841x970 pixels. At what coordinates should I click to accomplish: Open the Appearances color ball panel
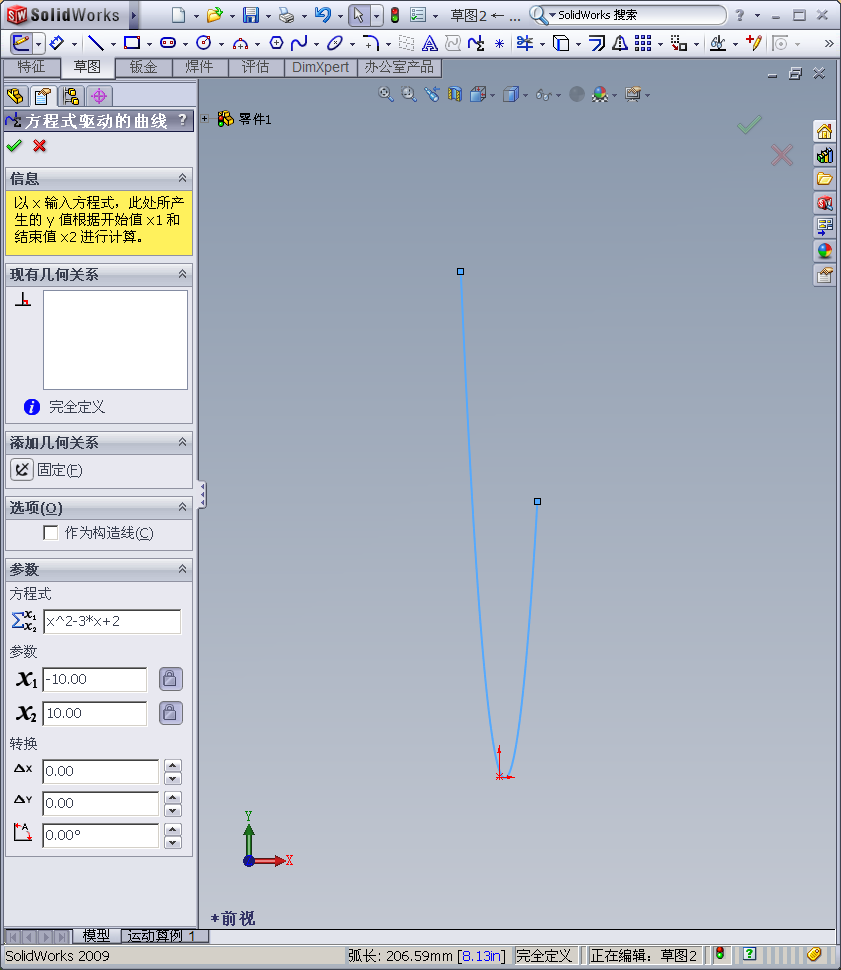pyautogui.click(x=824, y=251)
